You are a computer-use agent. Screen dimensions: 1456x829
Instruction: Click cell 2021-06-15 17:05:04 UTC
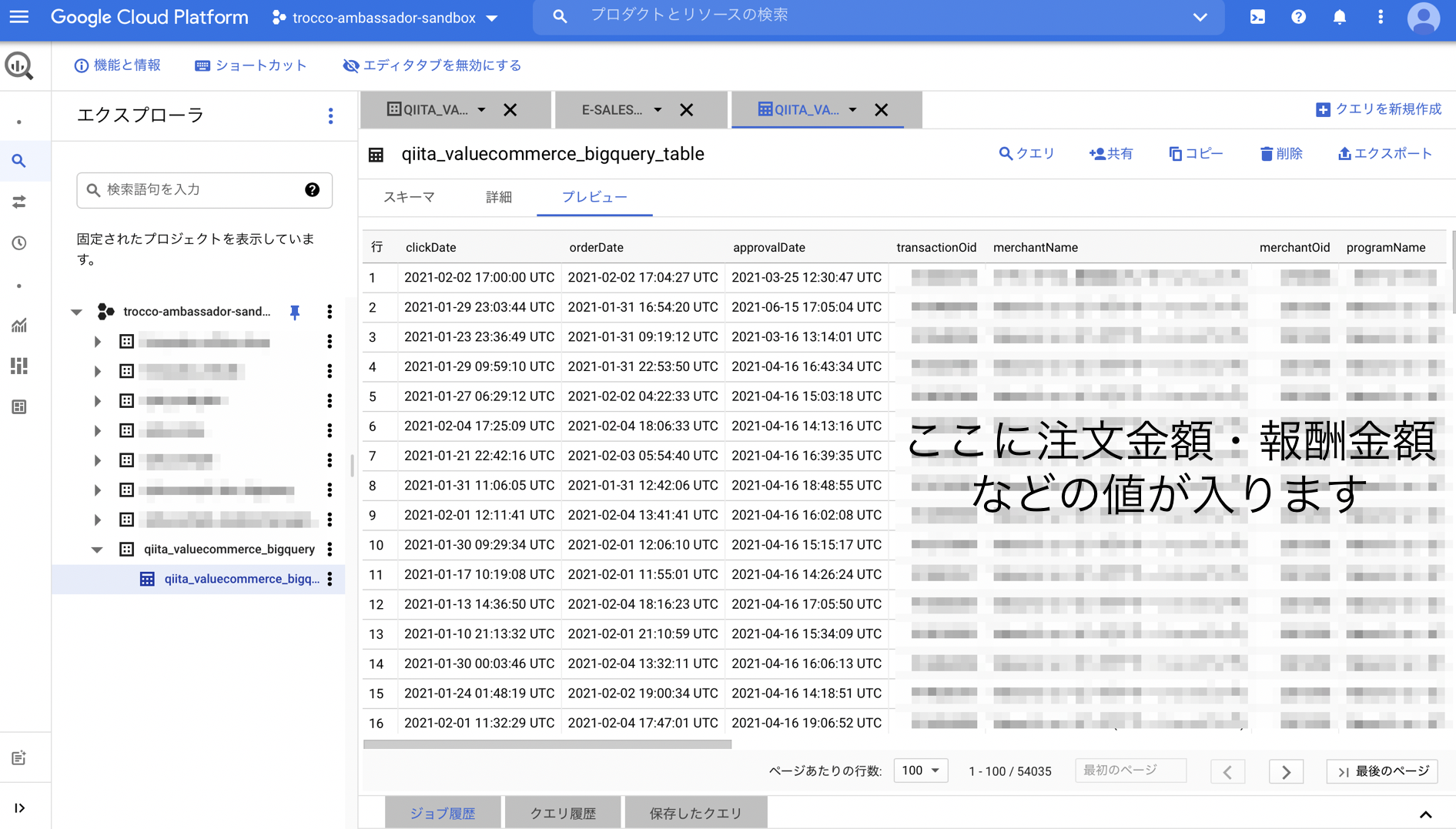pos(807,307)
